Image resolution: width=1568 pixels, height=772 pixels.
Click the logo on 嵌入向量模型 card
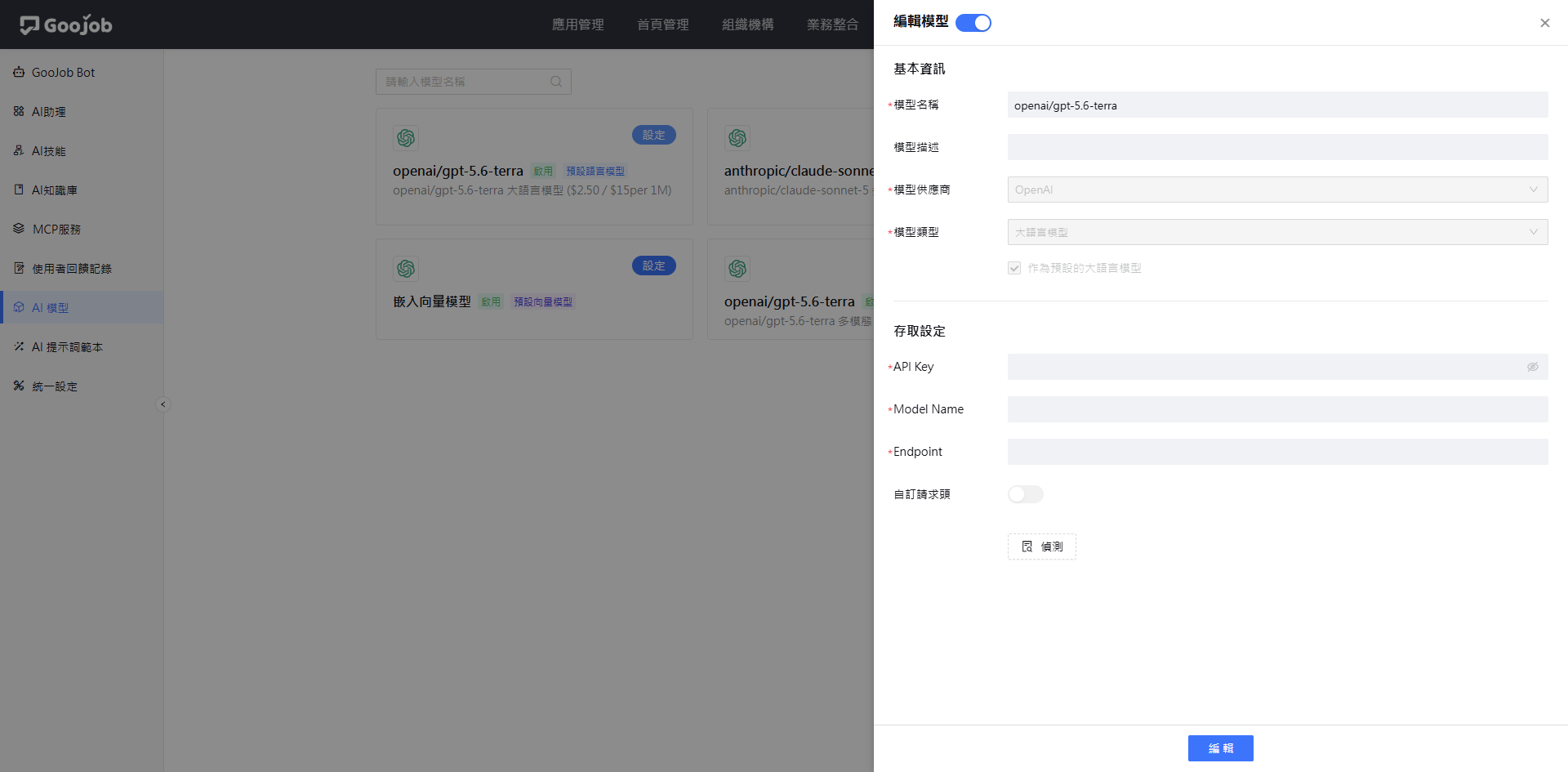click(406, 269)
